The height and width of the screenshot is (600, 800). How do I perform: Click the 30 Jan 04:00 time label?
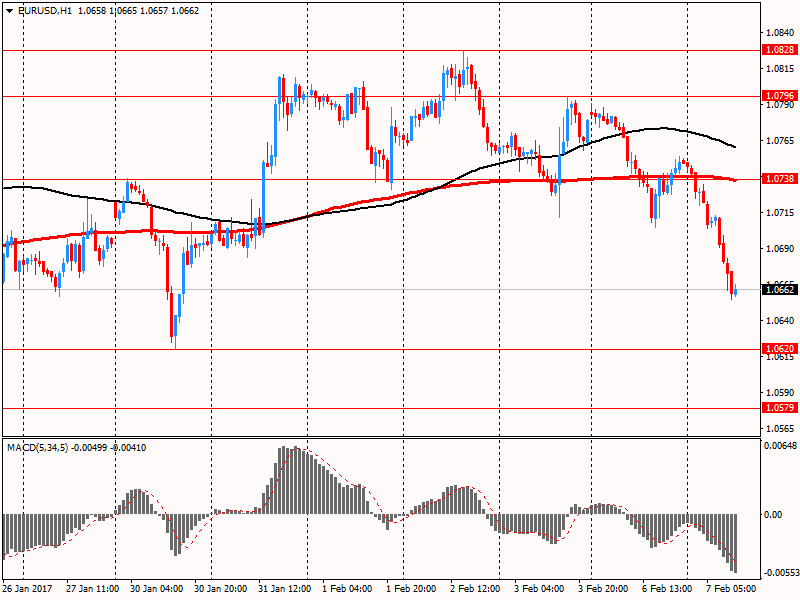(x=157, y=588)
